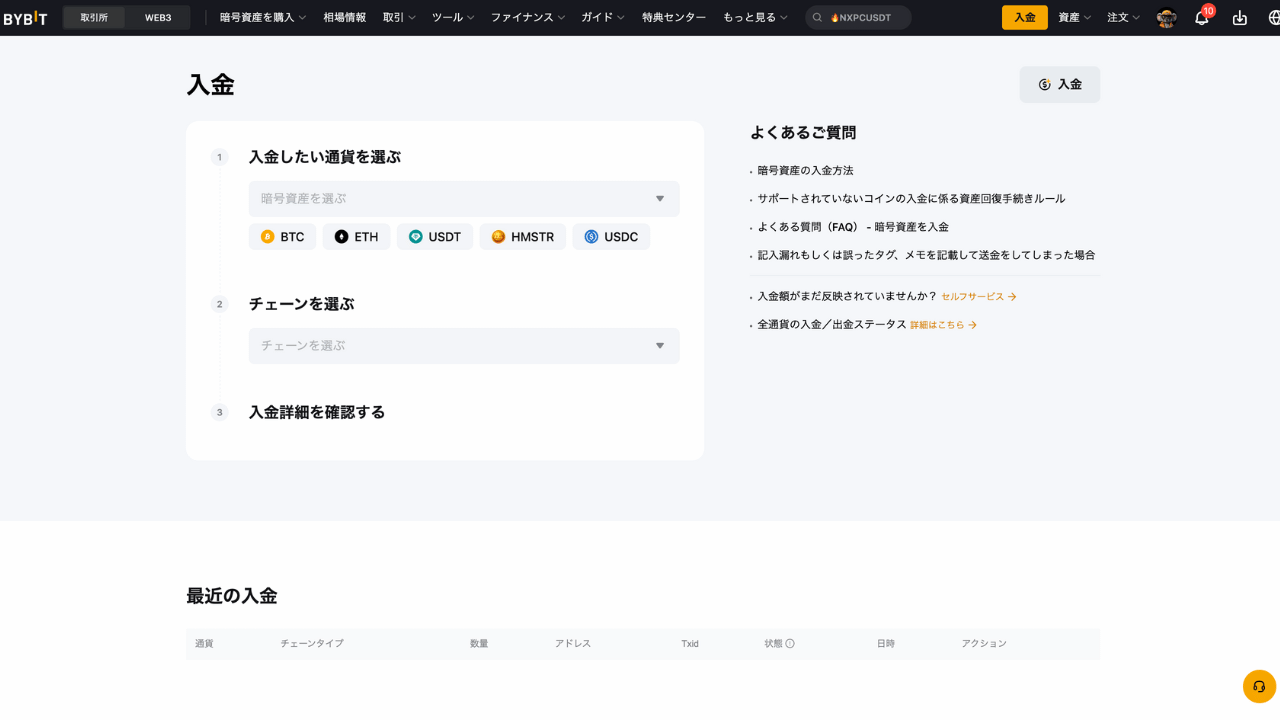1280x720 pixels.
Task: Click the desktop app download icon
Action: click(x=1238, y=17)
